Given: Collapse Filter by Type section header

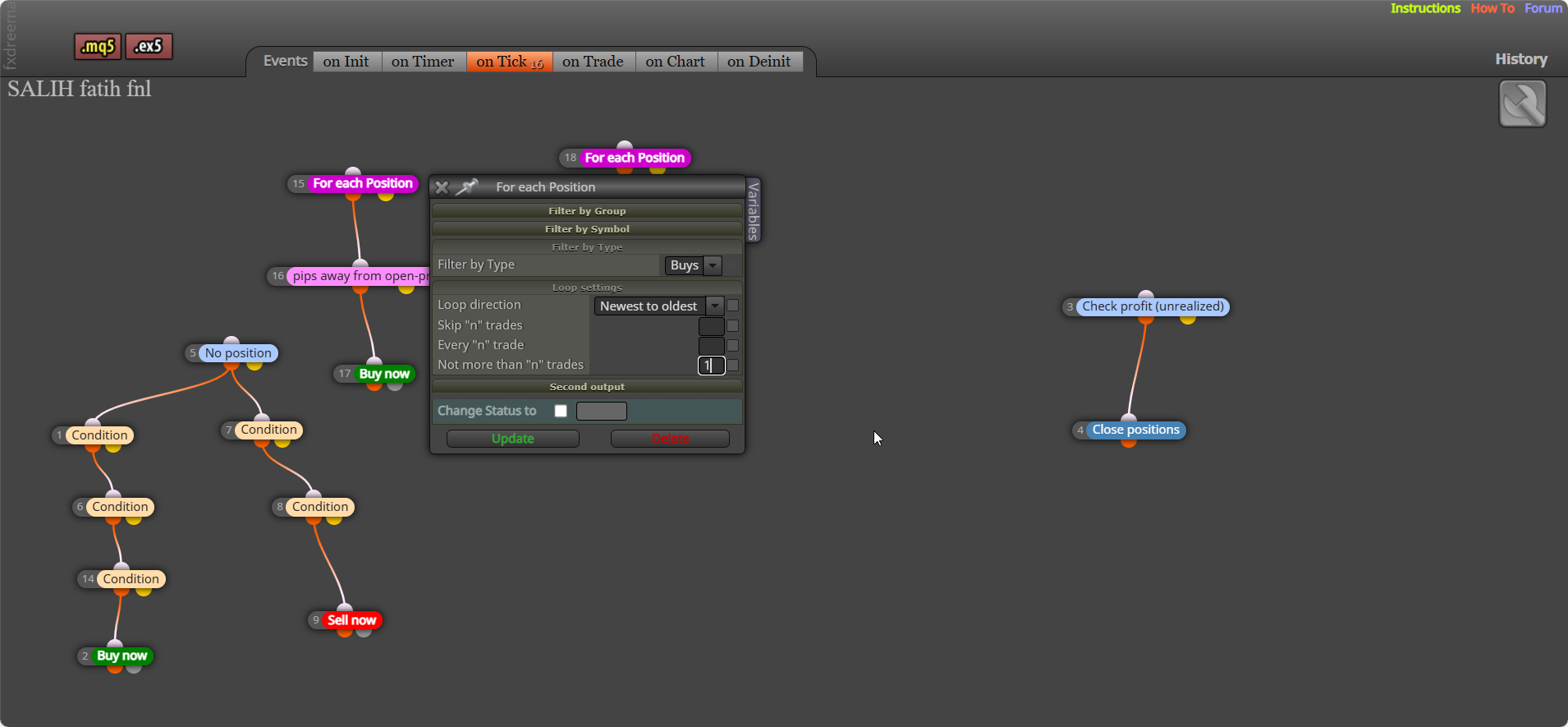Looking at the screenshot, I should pos(587,247).
